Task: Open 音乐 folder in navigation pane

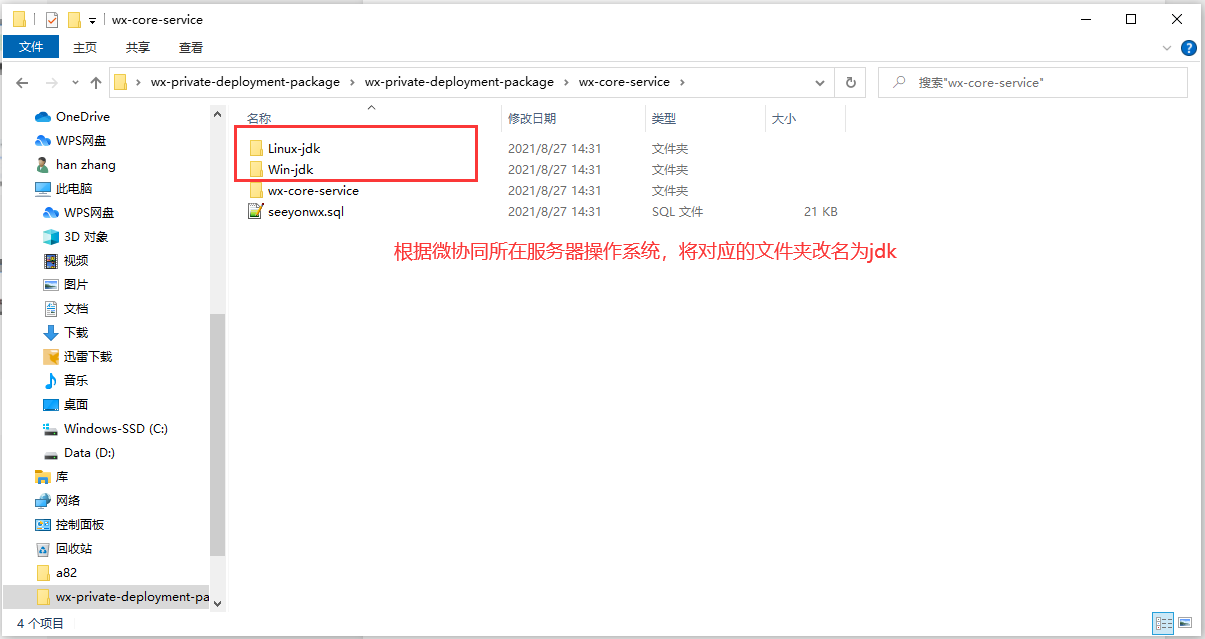Action: click(x=76, y=380)
